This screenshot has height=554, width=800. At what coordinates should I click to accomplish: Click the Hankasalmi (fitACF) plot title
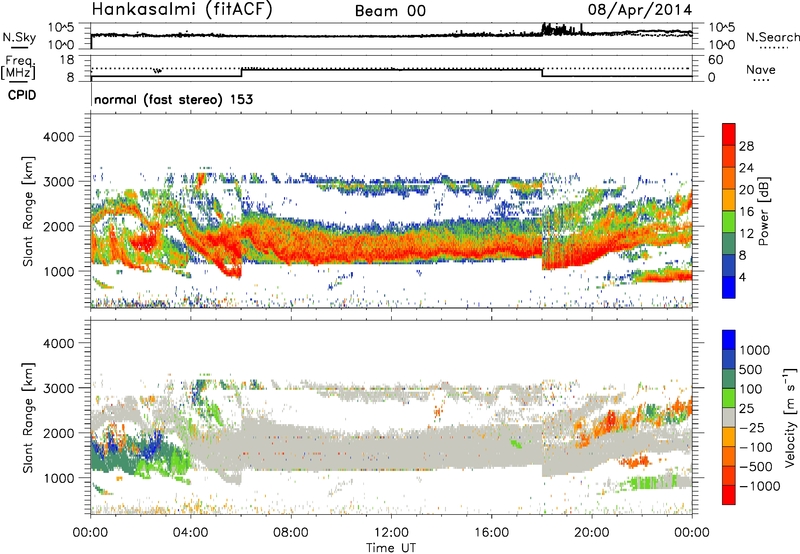pos(182,10)
